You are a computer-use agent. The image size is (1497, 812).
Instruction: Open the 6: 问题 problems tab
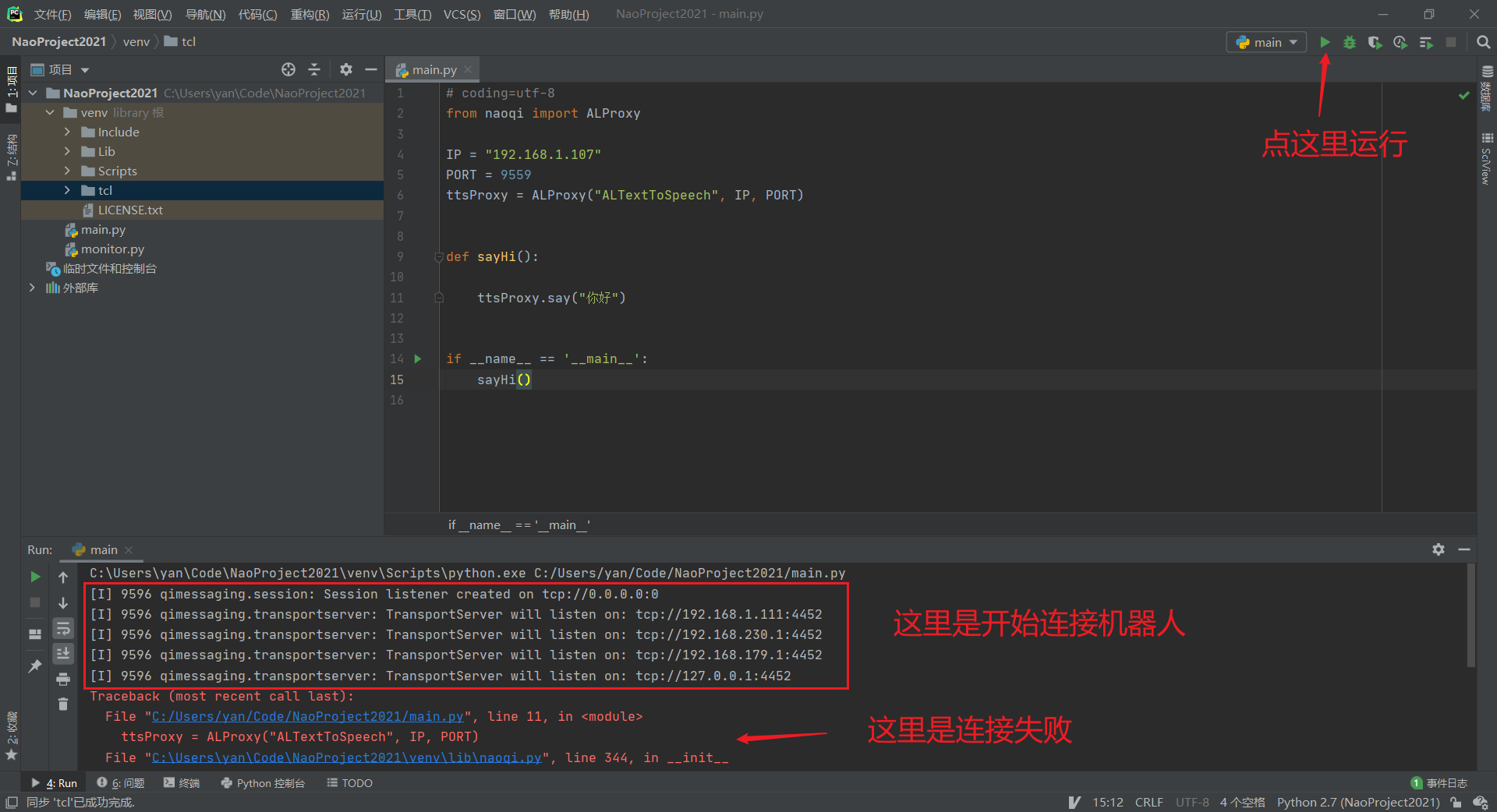click(121, 783)
